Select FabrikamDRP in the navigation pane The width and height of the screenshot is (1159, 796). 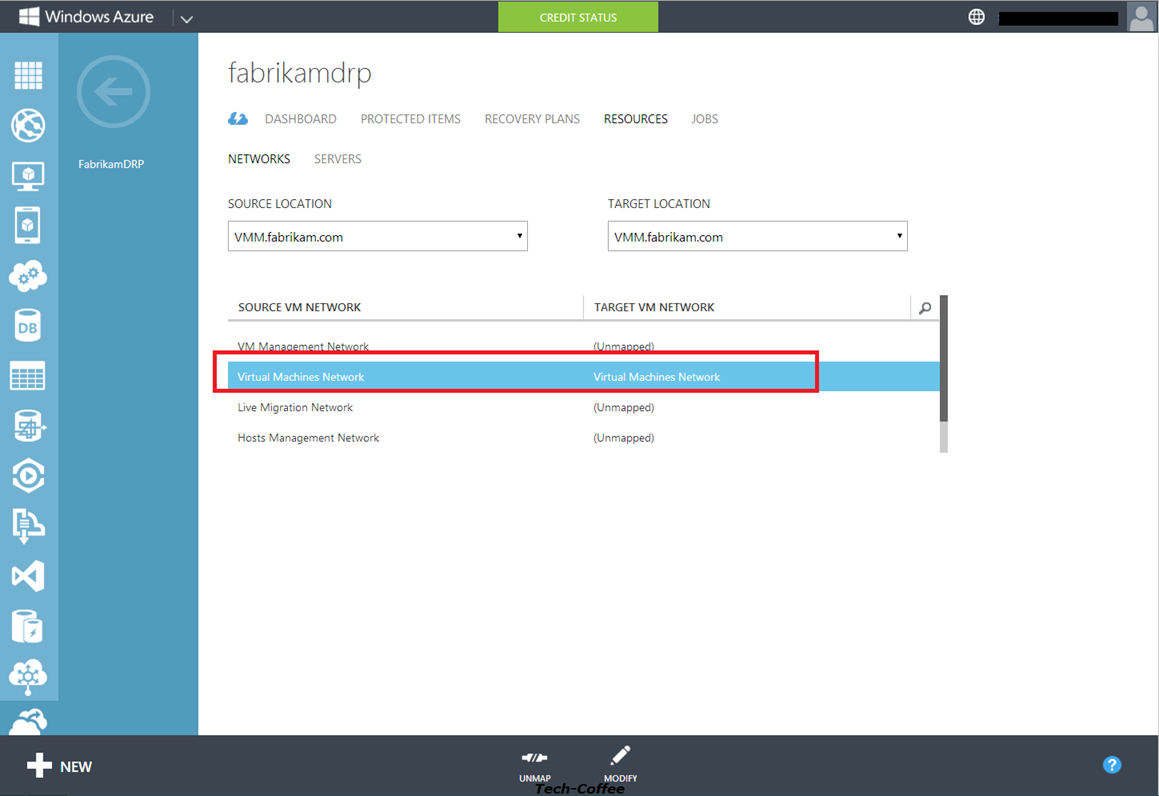(x=112, y=164)
